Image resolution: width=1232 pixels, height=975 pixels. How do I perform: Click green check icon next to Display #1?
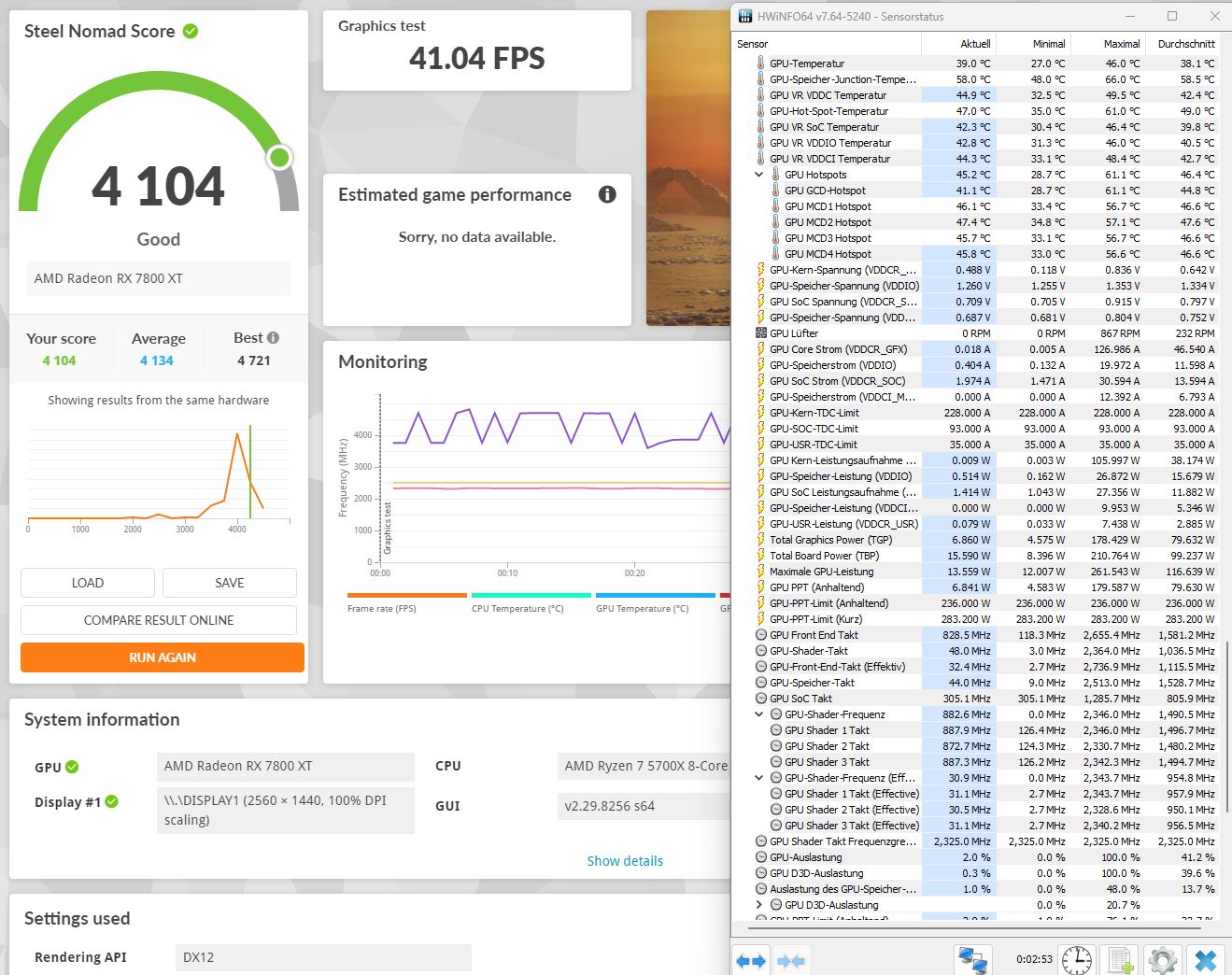tap(112, 801)
